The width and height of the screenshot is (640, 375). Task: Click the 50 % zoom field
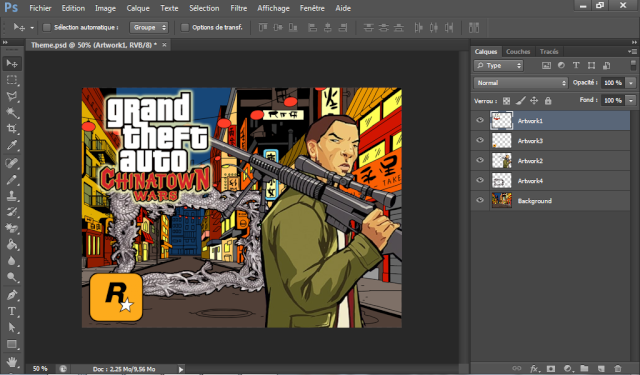pyautogui.click(x=40, y=368)
